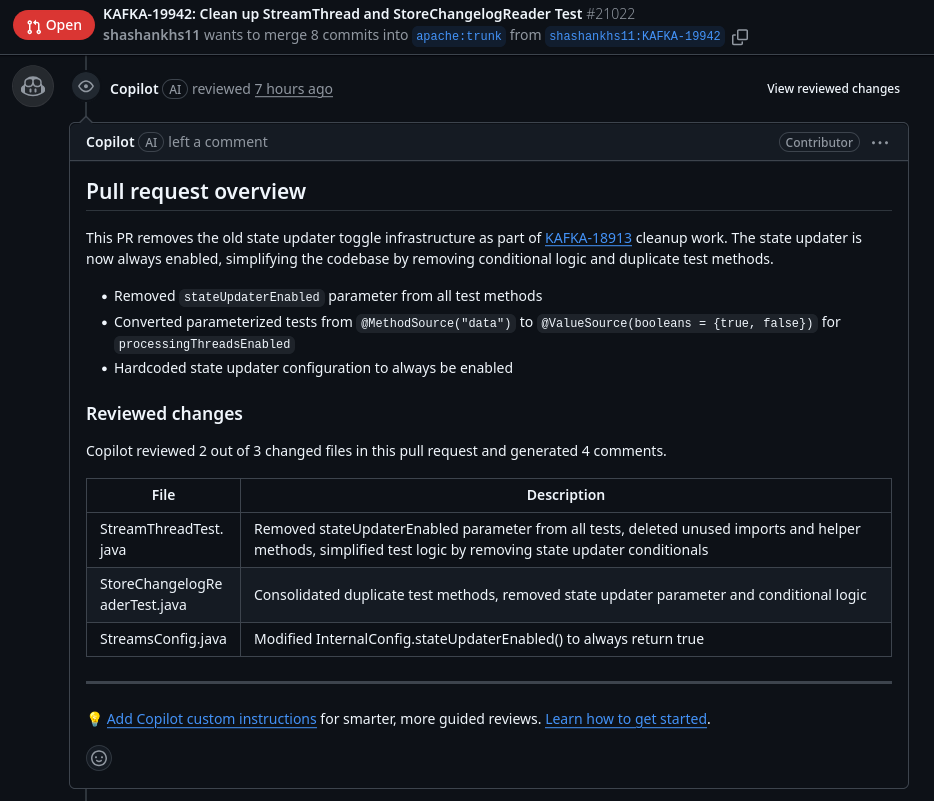934x801 pixels.
Task: Click the AI badge in the comment header
Action: click(x=151, y=142)
